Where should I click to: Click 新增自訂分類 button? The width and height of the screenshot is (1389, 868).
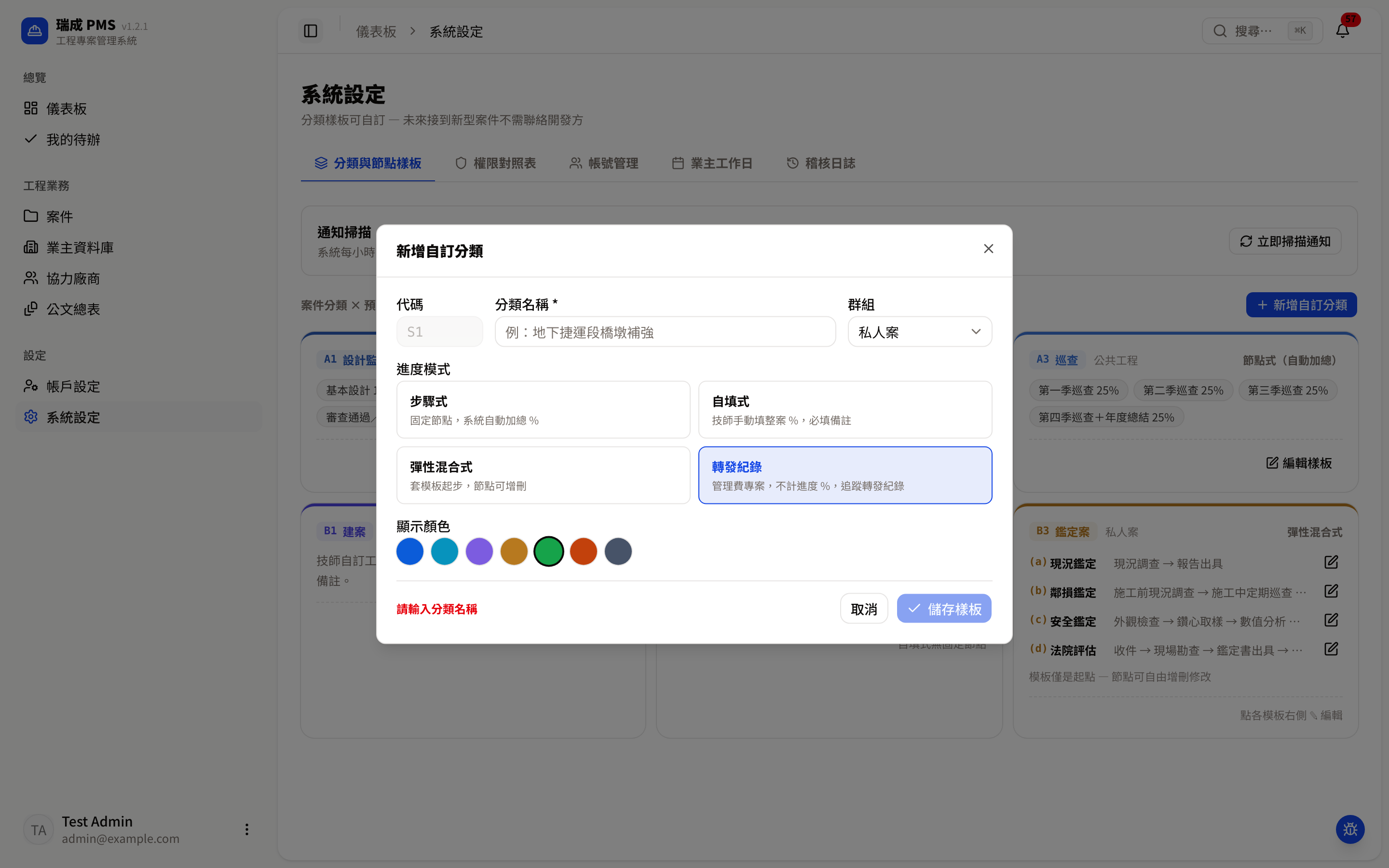[x=1301, y=305]
